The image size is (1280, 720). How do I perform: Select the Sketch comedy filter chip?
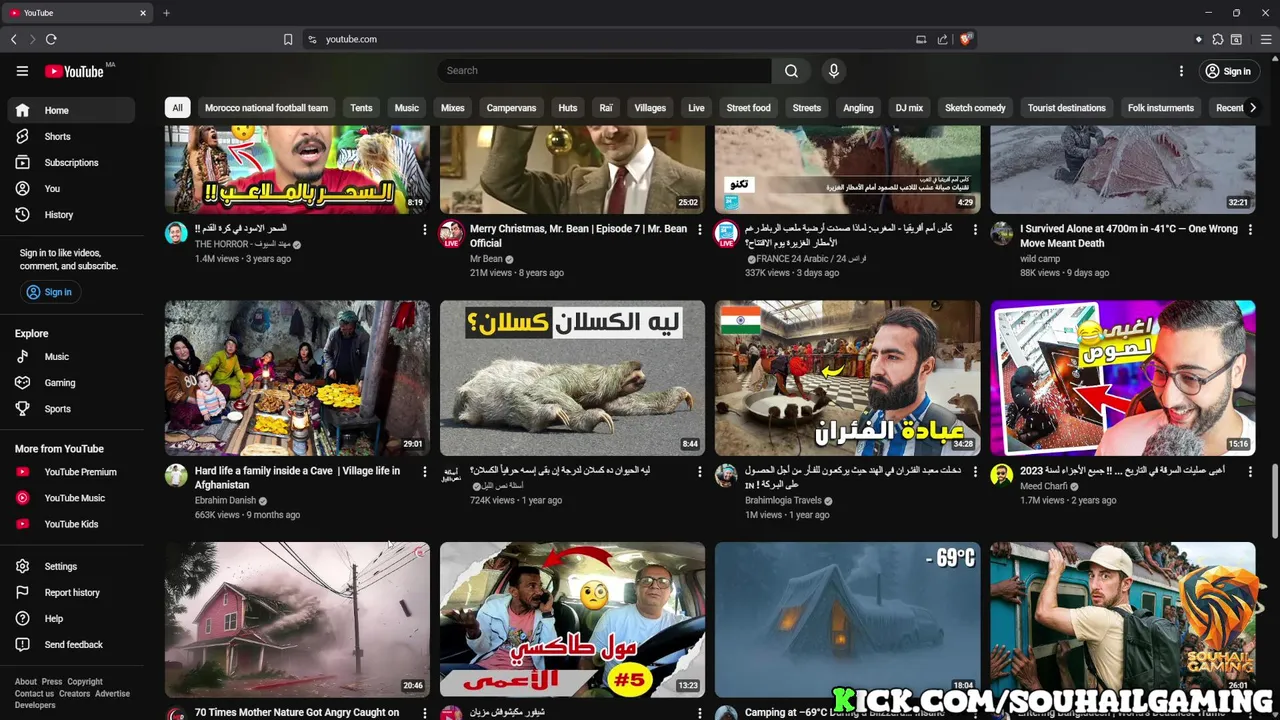pos(975,108)
